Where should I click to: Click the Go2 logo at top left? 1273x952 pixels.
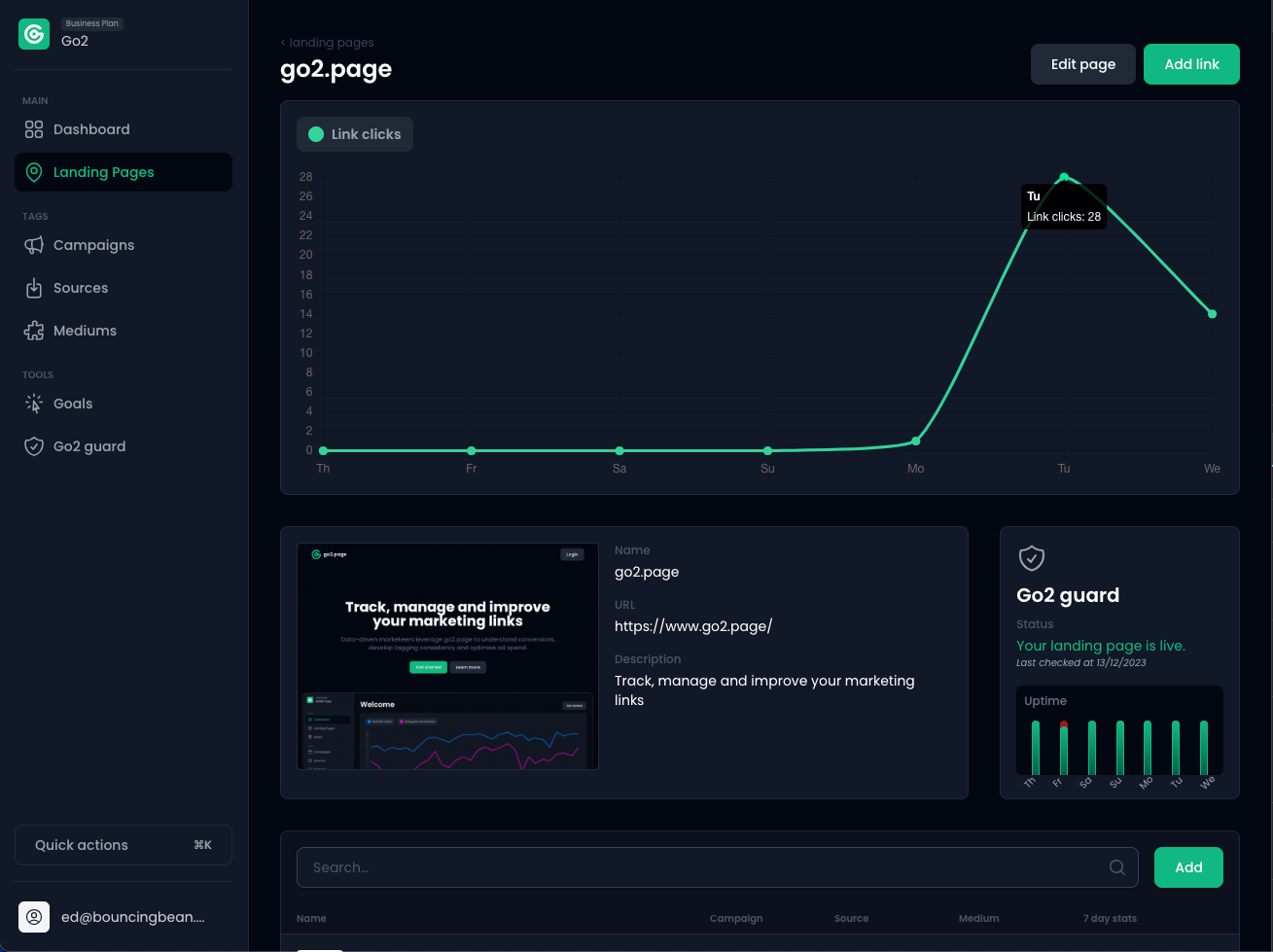33,33
